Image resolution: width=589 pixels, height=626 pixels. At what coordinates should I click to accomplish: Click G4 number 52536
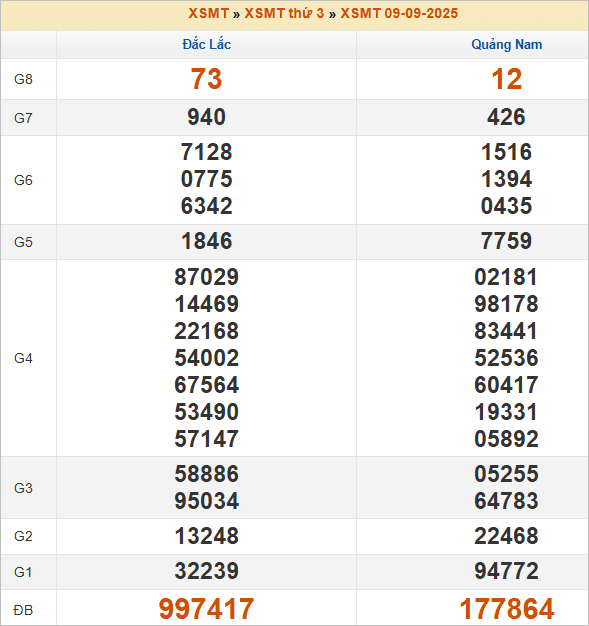click(506, 358)
